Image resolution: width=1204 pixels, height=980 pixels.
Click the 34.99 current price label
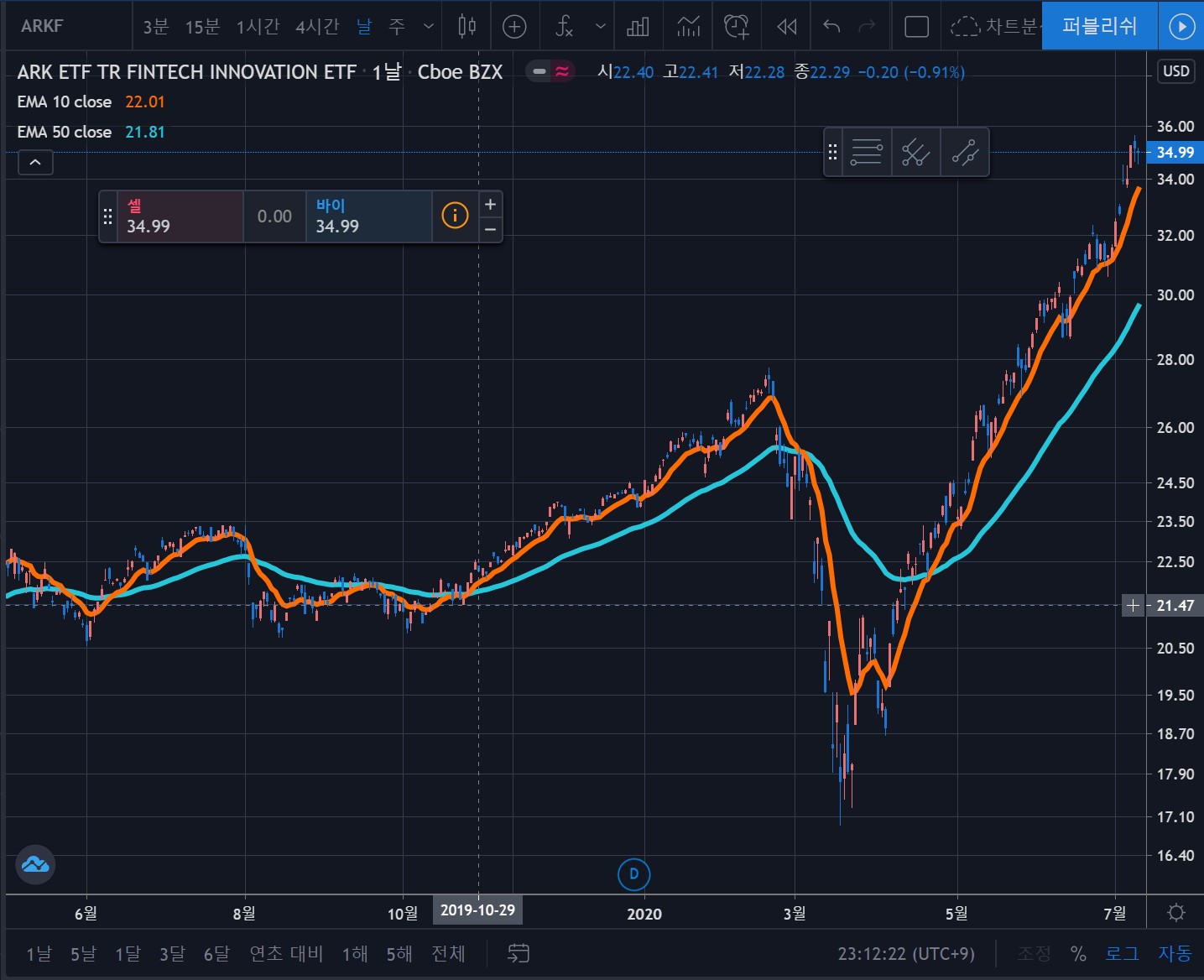tap(1175, 153)
